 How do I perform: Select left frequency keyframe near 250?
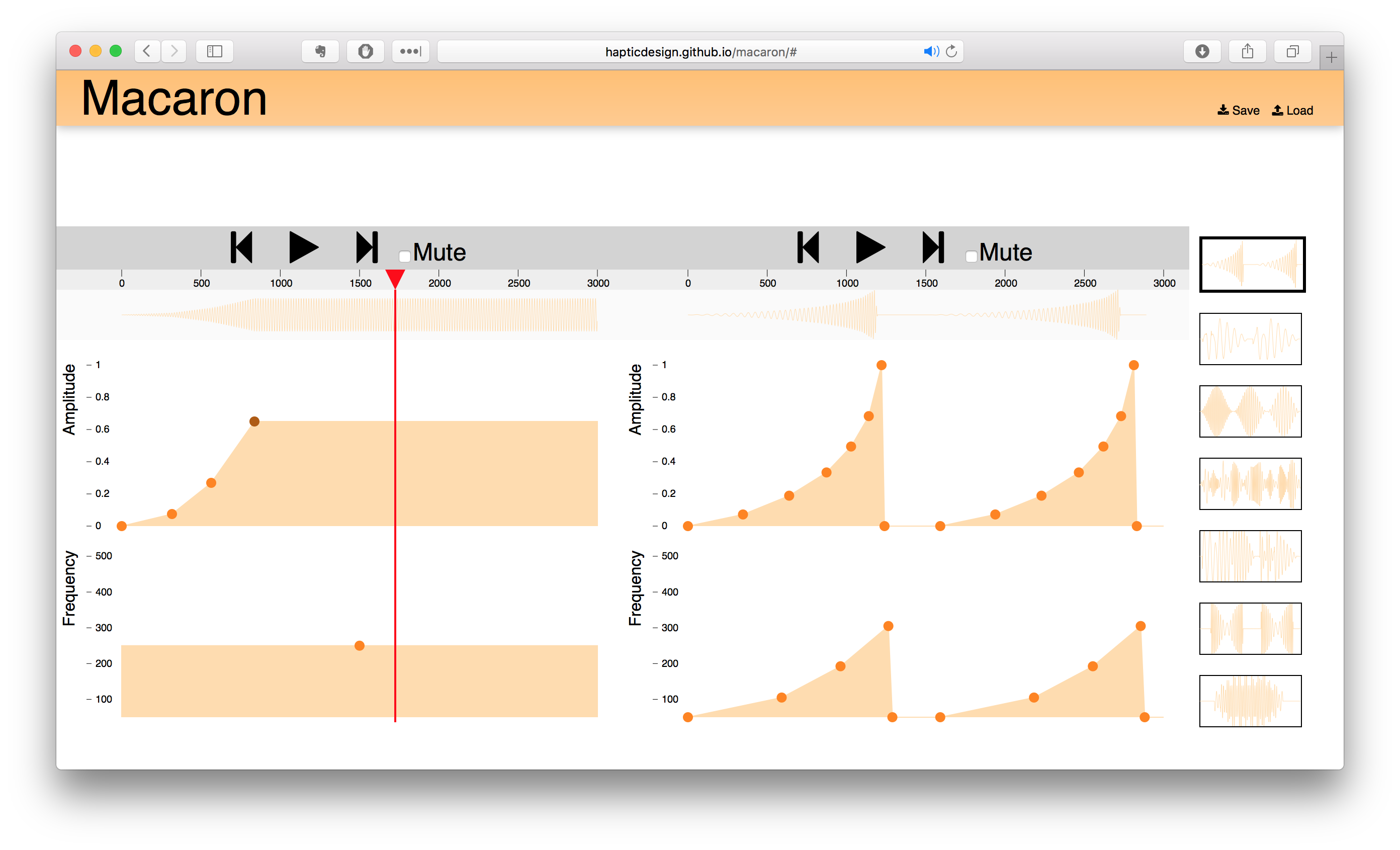[x=359, y=645]
